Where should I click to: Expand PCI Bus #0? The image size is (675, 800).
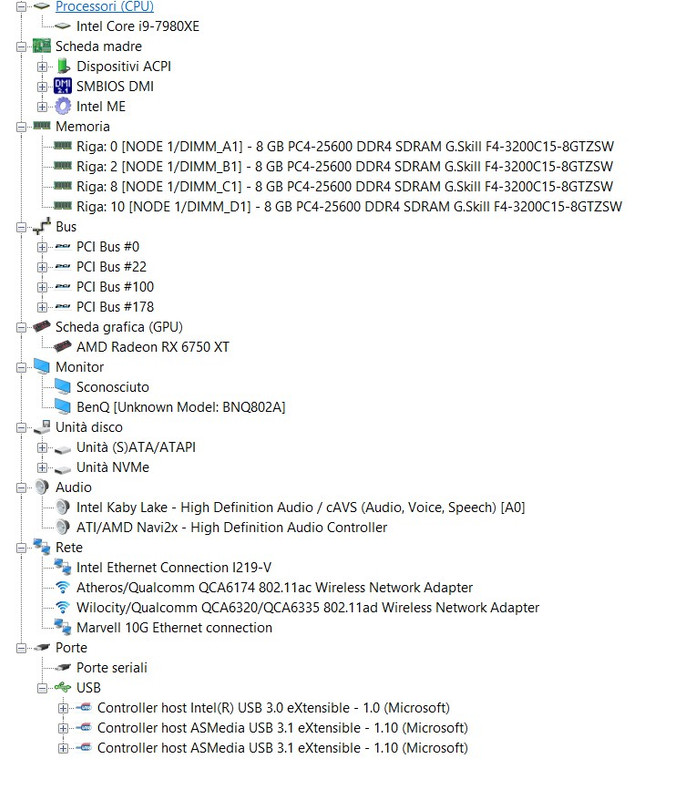coord(42,247)
